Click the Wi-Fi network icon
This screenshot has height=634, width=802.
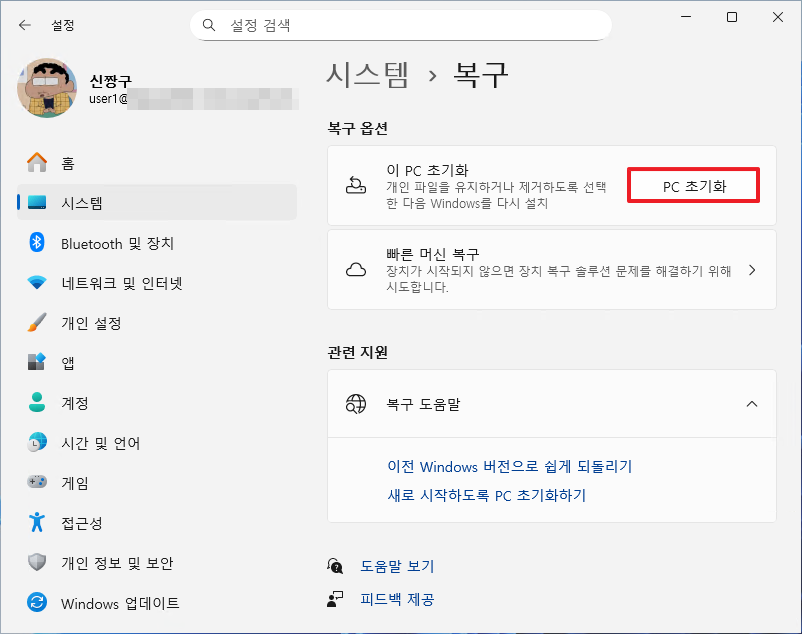click(x=37, y=282)
